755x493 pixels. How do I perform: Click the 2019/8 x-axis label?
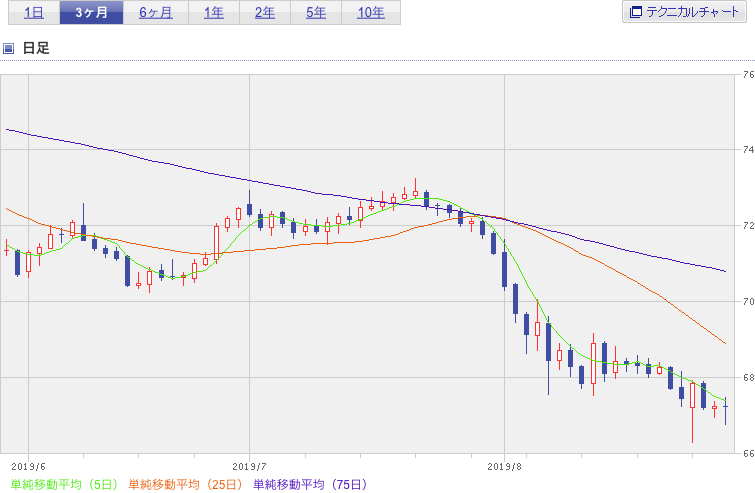tap(505, 467)
